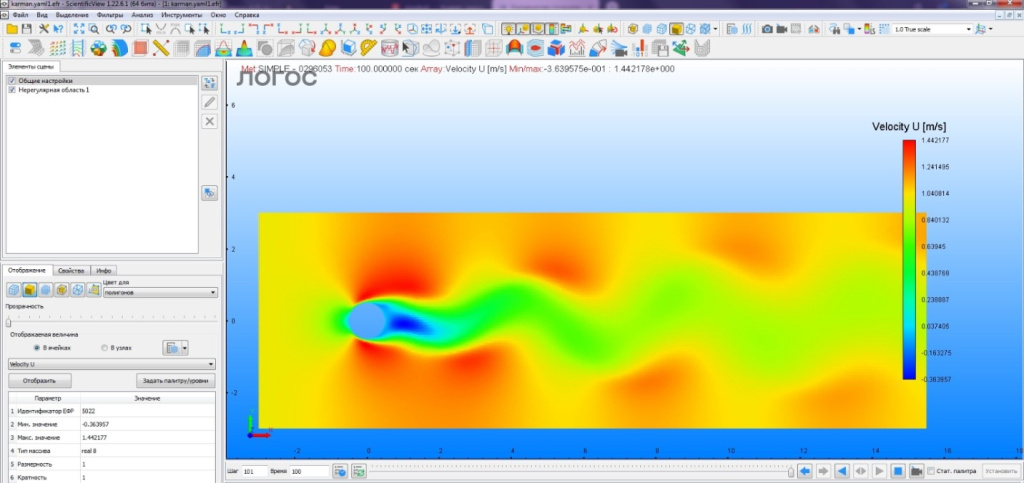Image resolution: width=1024 pixels, height=483 pixels.
Task: Switch to the 'Свойства' tab
Action: (71, 271)
